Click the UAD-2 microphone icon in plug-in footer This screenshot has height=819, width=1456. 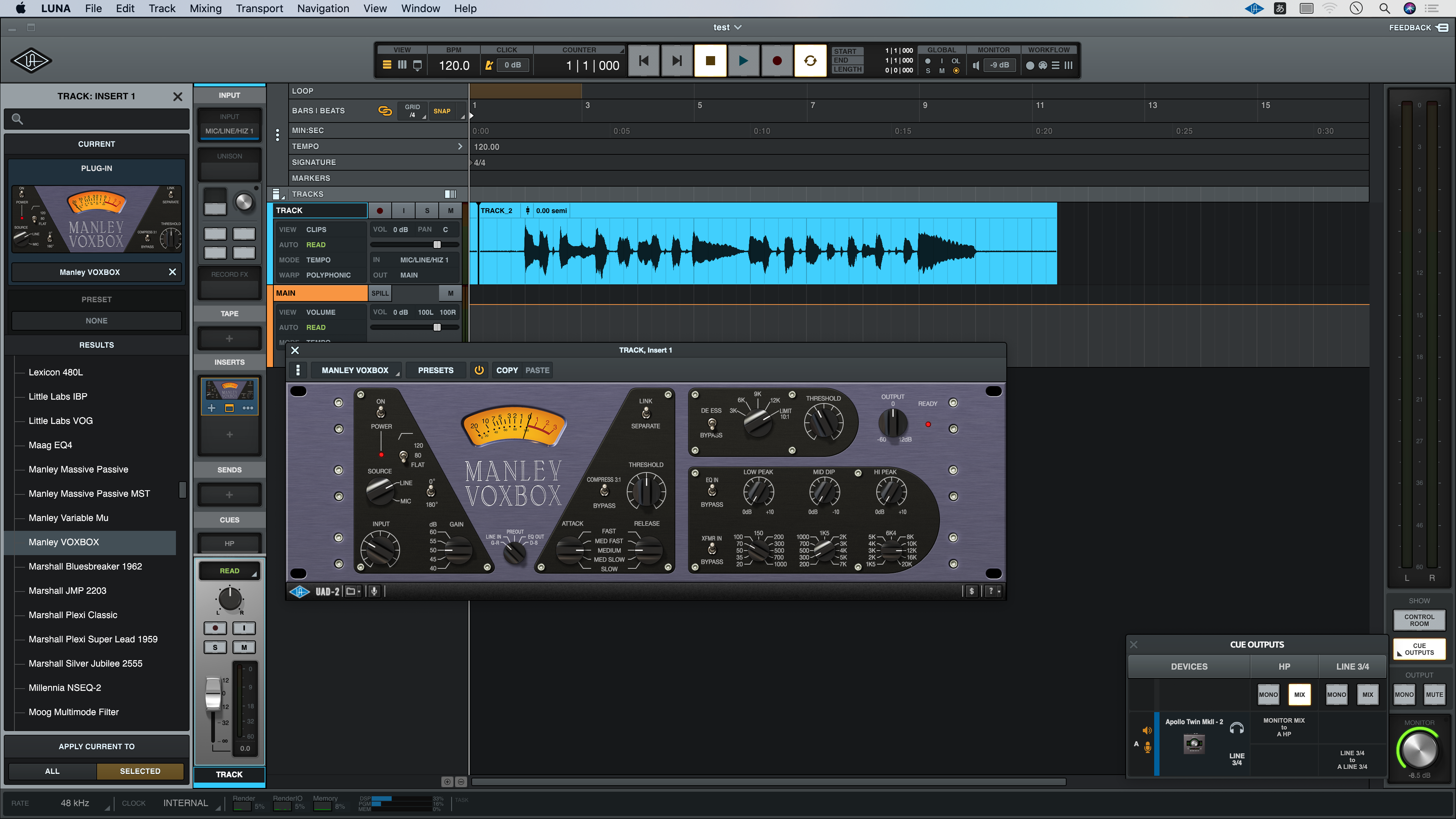click(373, 591)
